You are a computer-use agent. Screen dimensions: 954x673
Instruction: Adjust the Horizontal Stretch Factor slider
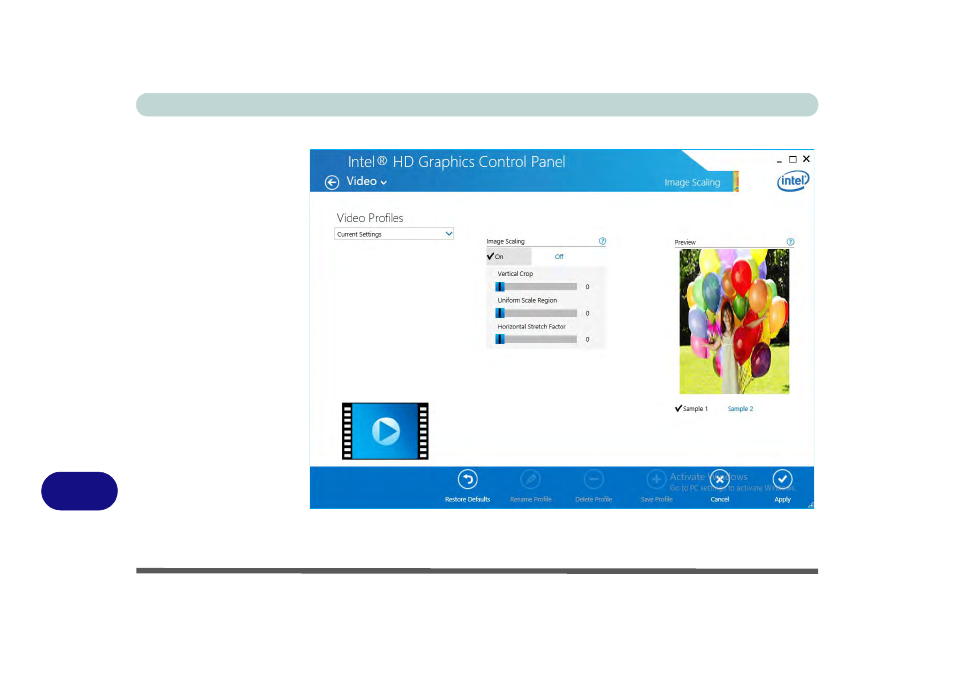[x=536, y=340]
